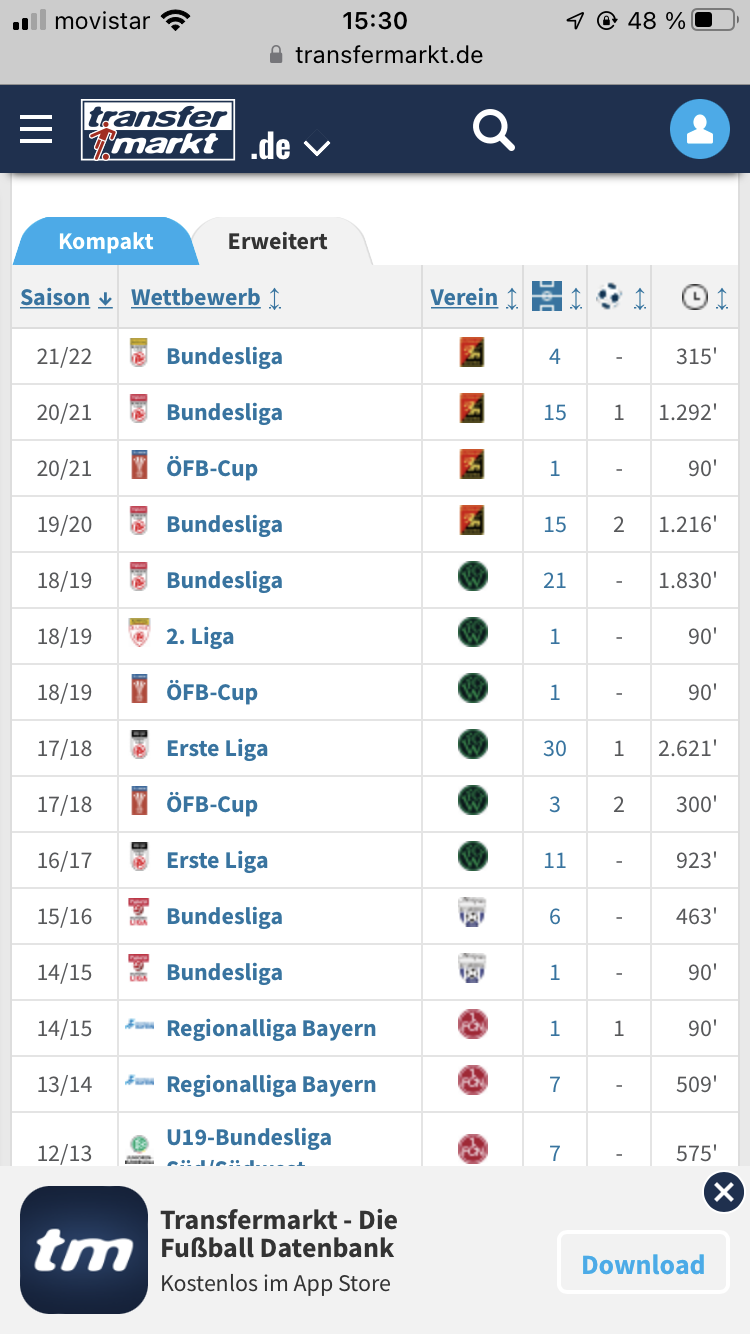
Task: Download the Transfermarkt app
Action: [x=643, y=1264]
